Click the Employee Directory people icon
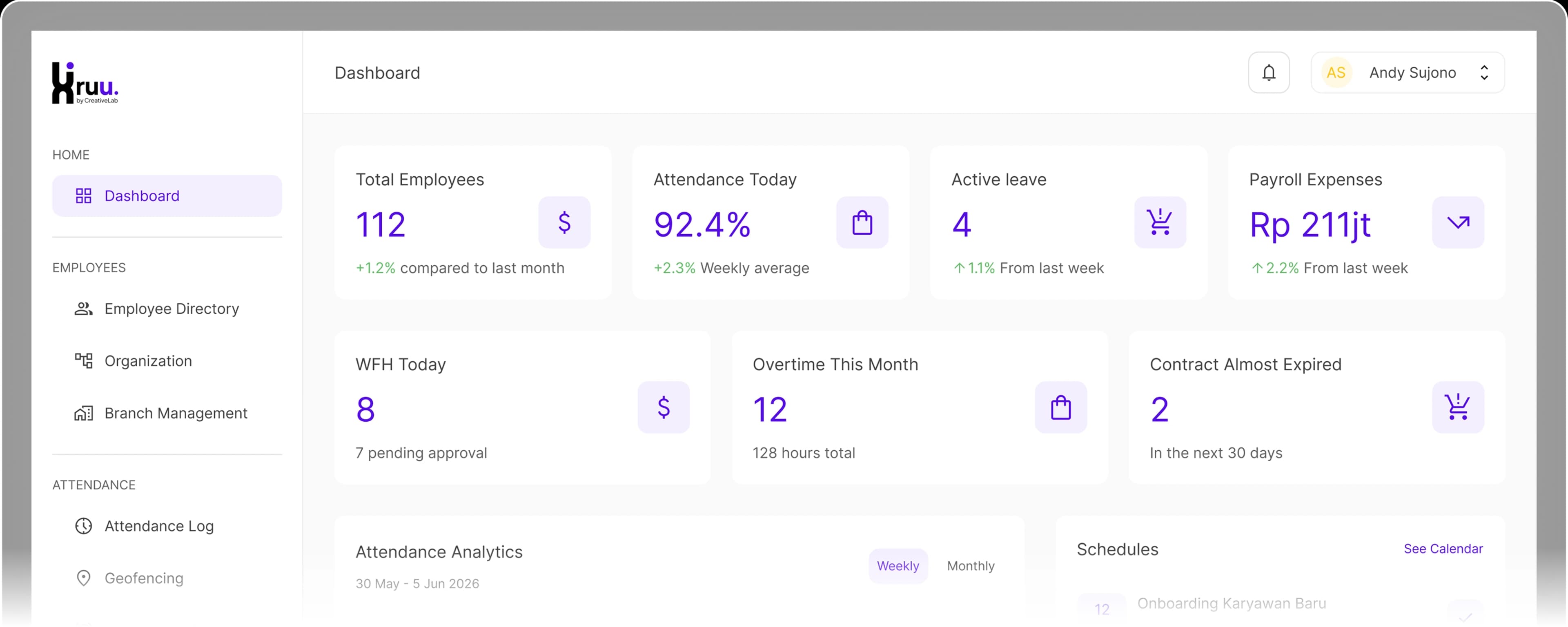Image resolution: width=1568 pixels, height=627 pixels. point(83,309)
